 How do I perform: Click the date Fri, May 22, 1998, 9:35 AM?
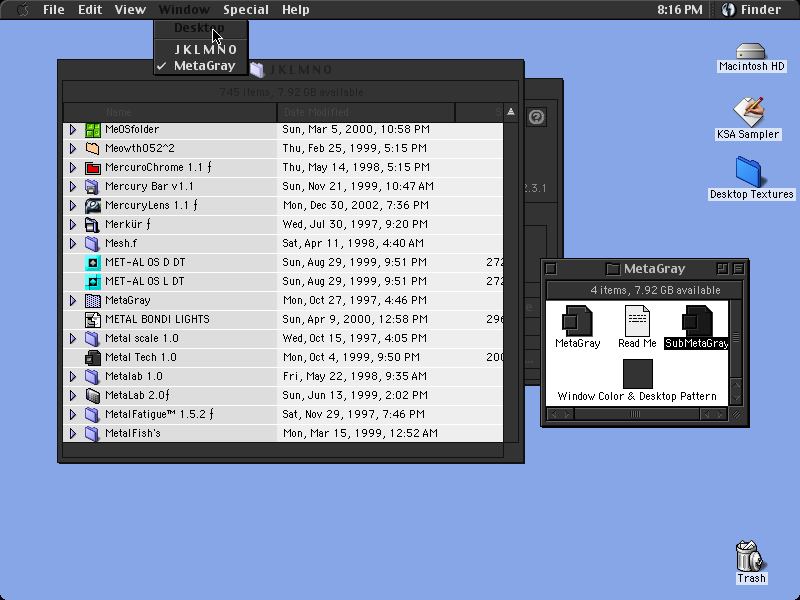pos(355,377)
